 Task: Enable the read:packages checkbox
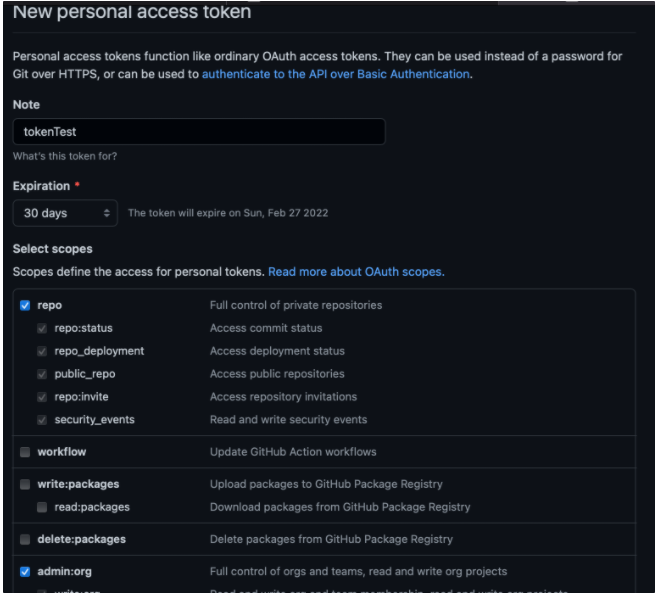pos(42,507)
